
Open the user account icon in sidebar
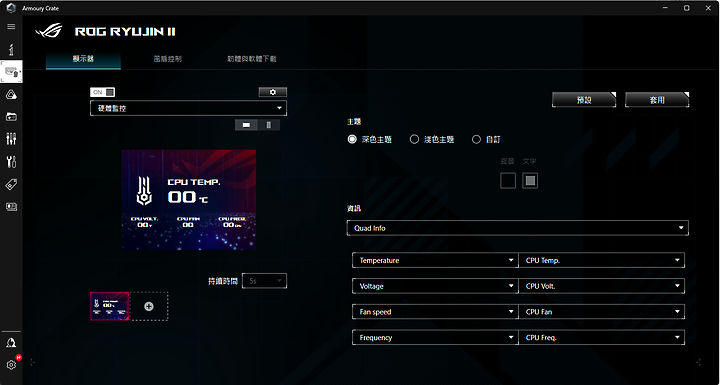[11, 343]
